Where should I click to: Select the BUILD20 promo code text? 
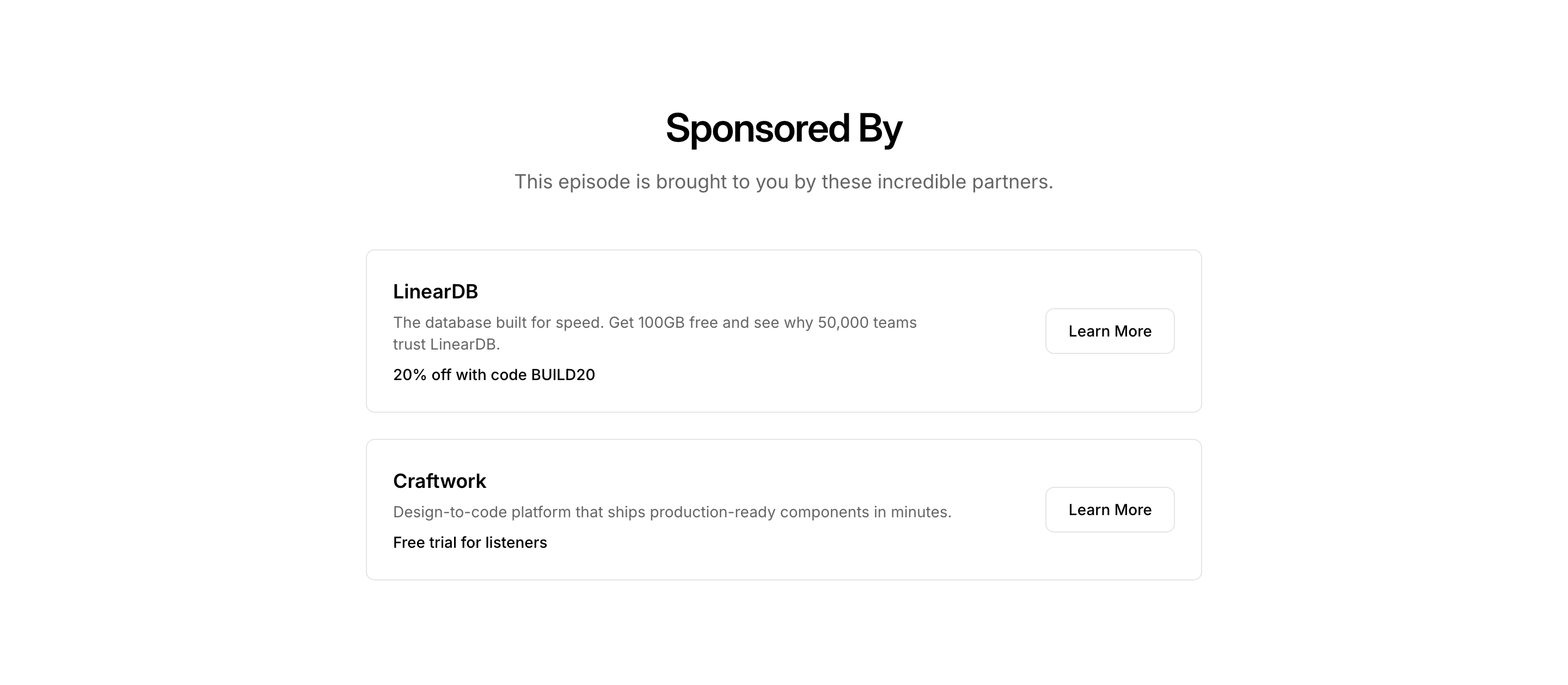point(562,375)
